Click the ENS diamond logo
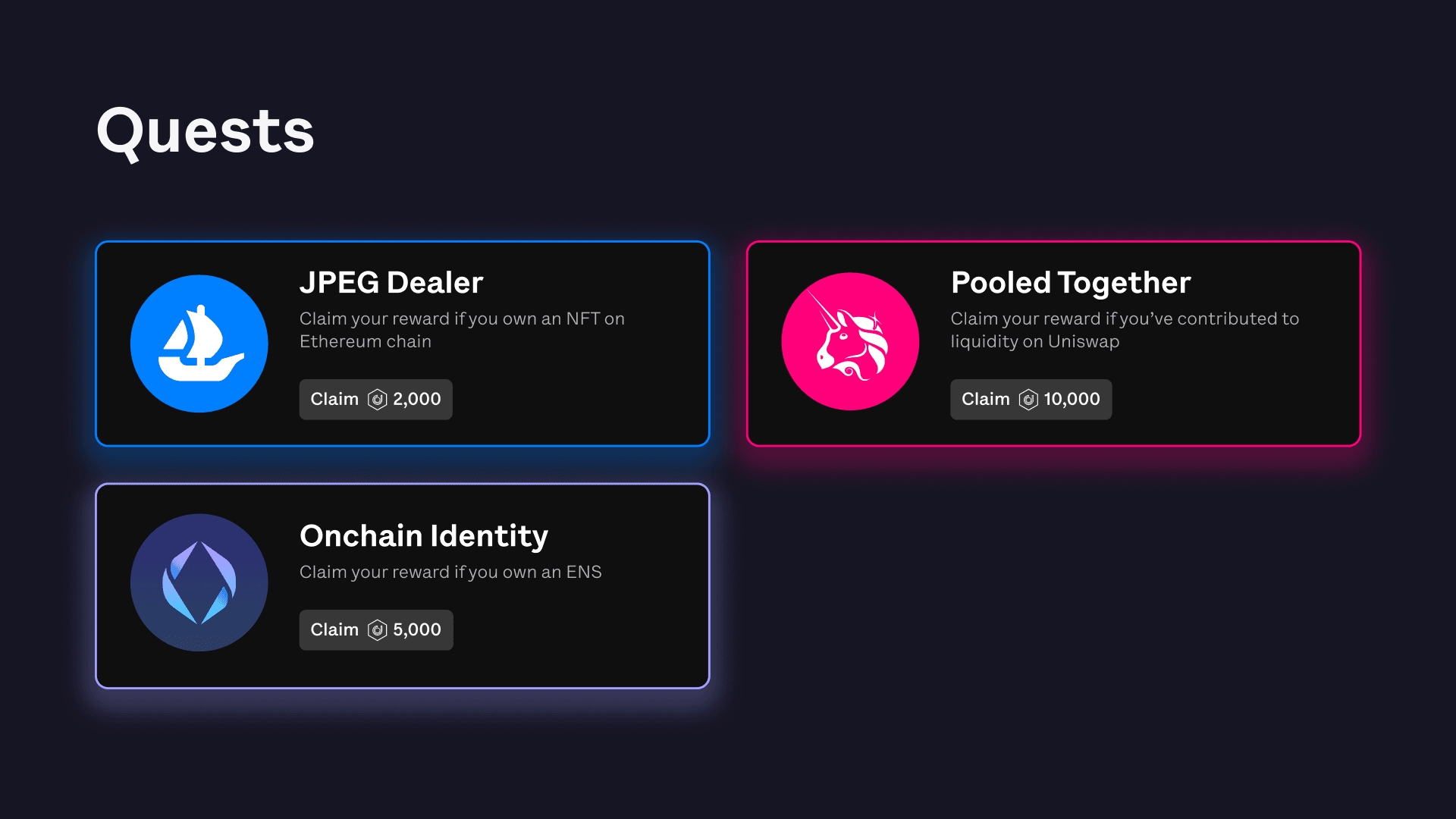 click(199, 582)
